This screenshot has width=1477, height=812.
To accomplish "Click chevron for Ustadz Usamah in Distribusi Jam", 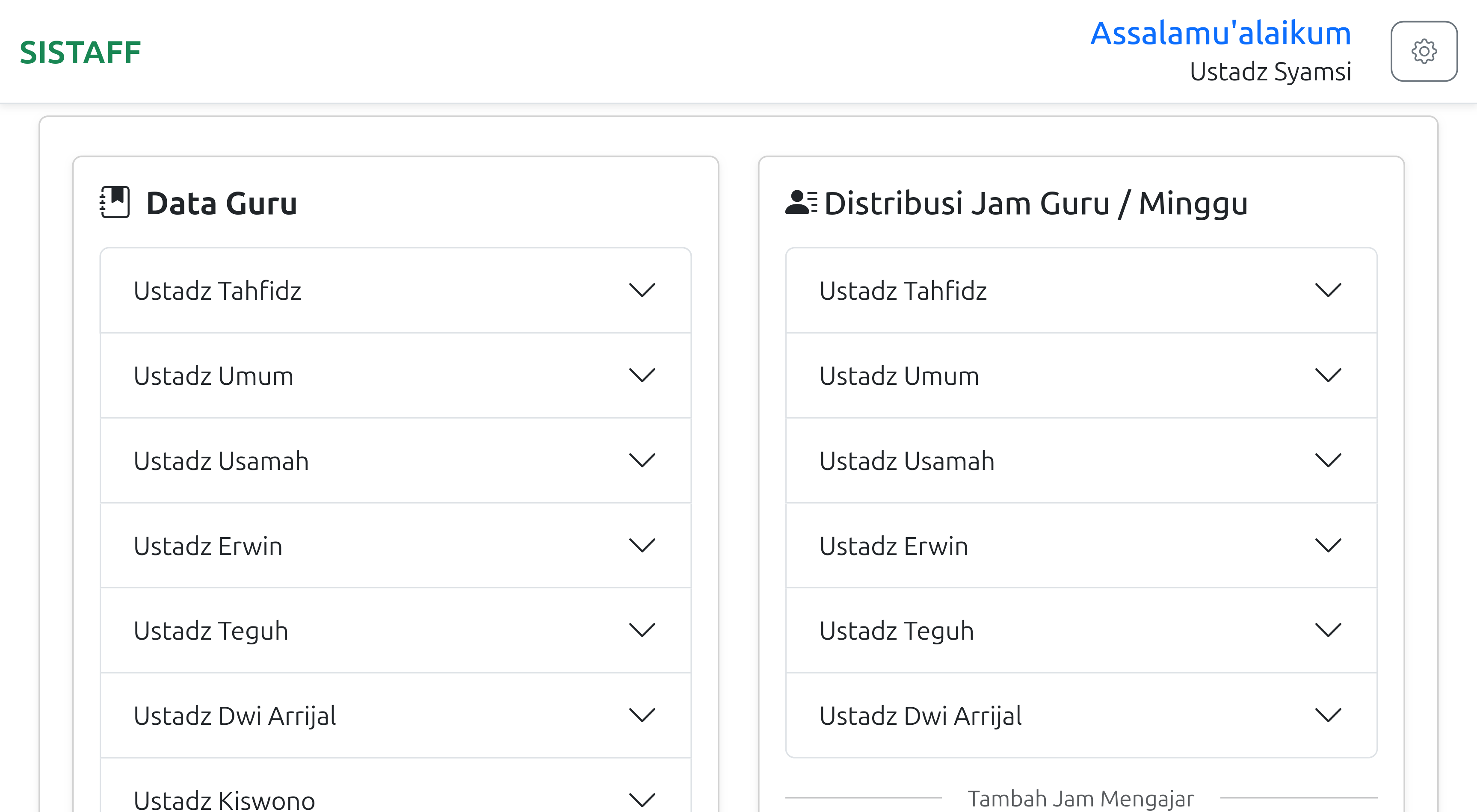I will point(1327,461).
